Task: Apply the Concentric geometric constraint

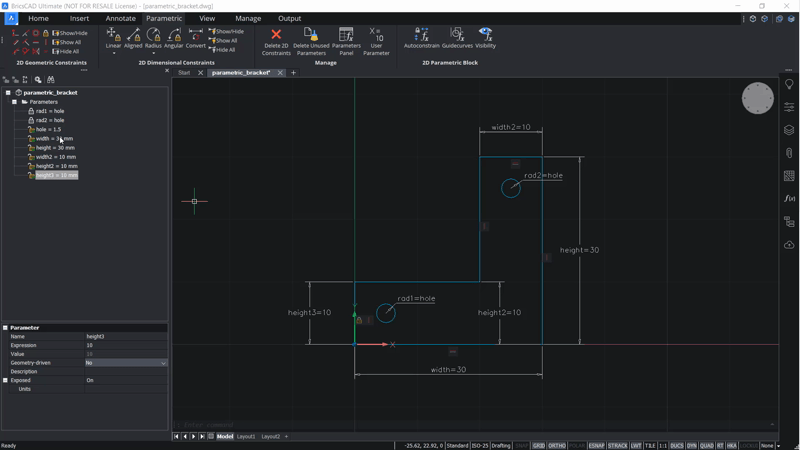Action: (x=36, y=33)
